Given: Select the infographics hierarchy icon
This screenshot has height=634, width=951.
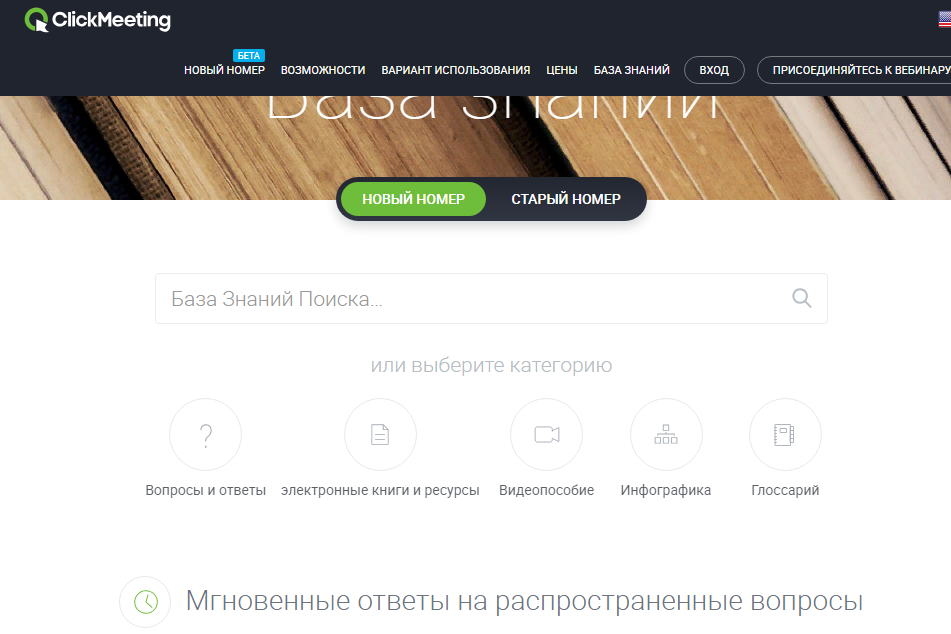Looking at the screenshot, I should pyautogui.click(x=666, y=434).
